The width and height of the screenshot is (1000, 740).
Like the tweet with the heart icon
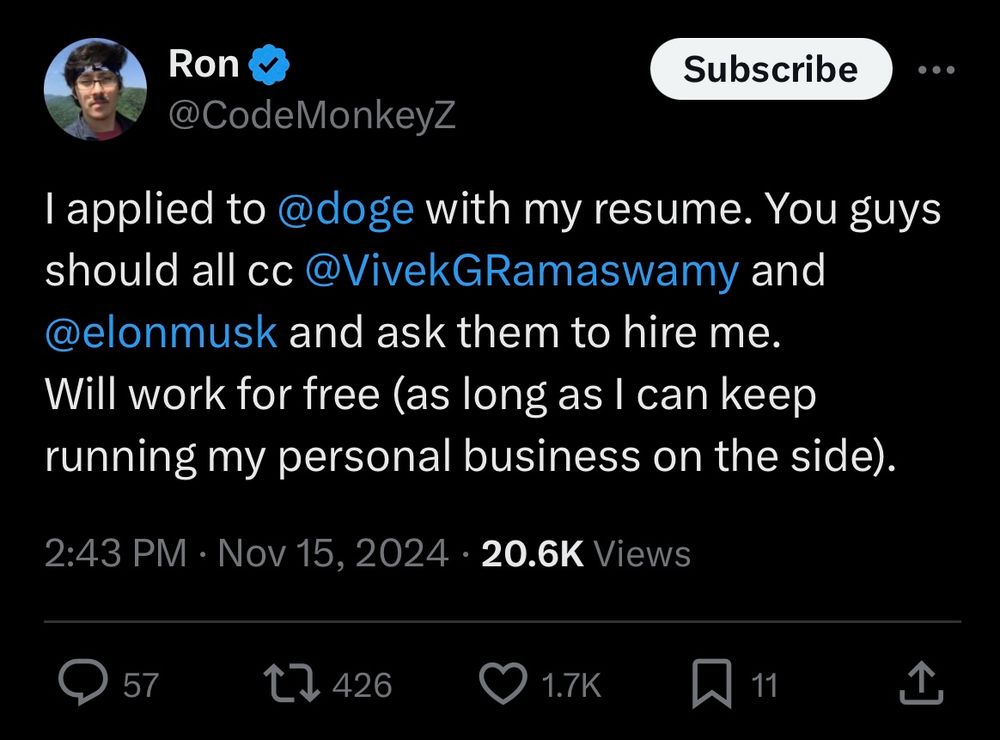pyautogui.click(x=504, y=683)
